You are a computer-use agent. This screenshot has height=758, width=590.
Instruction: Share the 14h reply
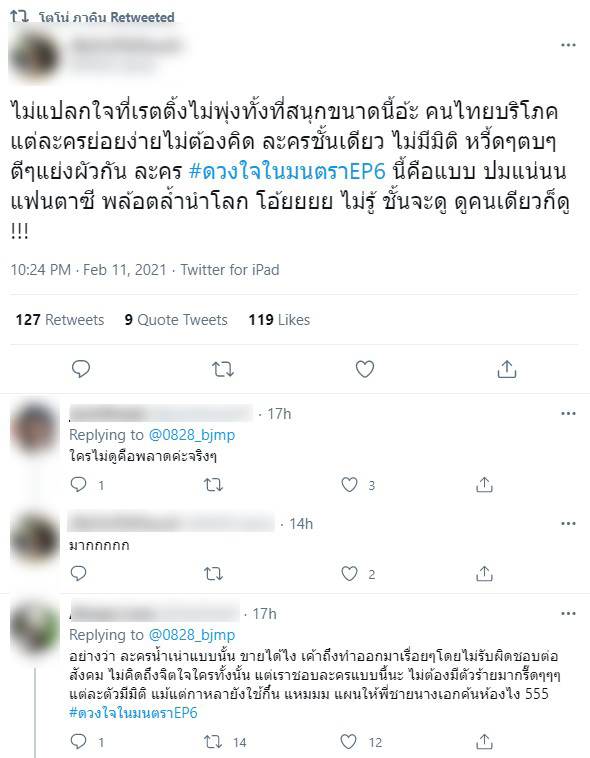coord(484,573)
